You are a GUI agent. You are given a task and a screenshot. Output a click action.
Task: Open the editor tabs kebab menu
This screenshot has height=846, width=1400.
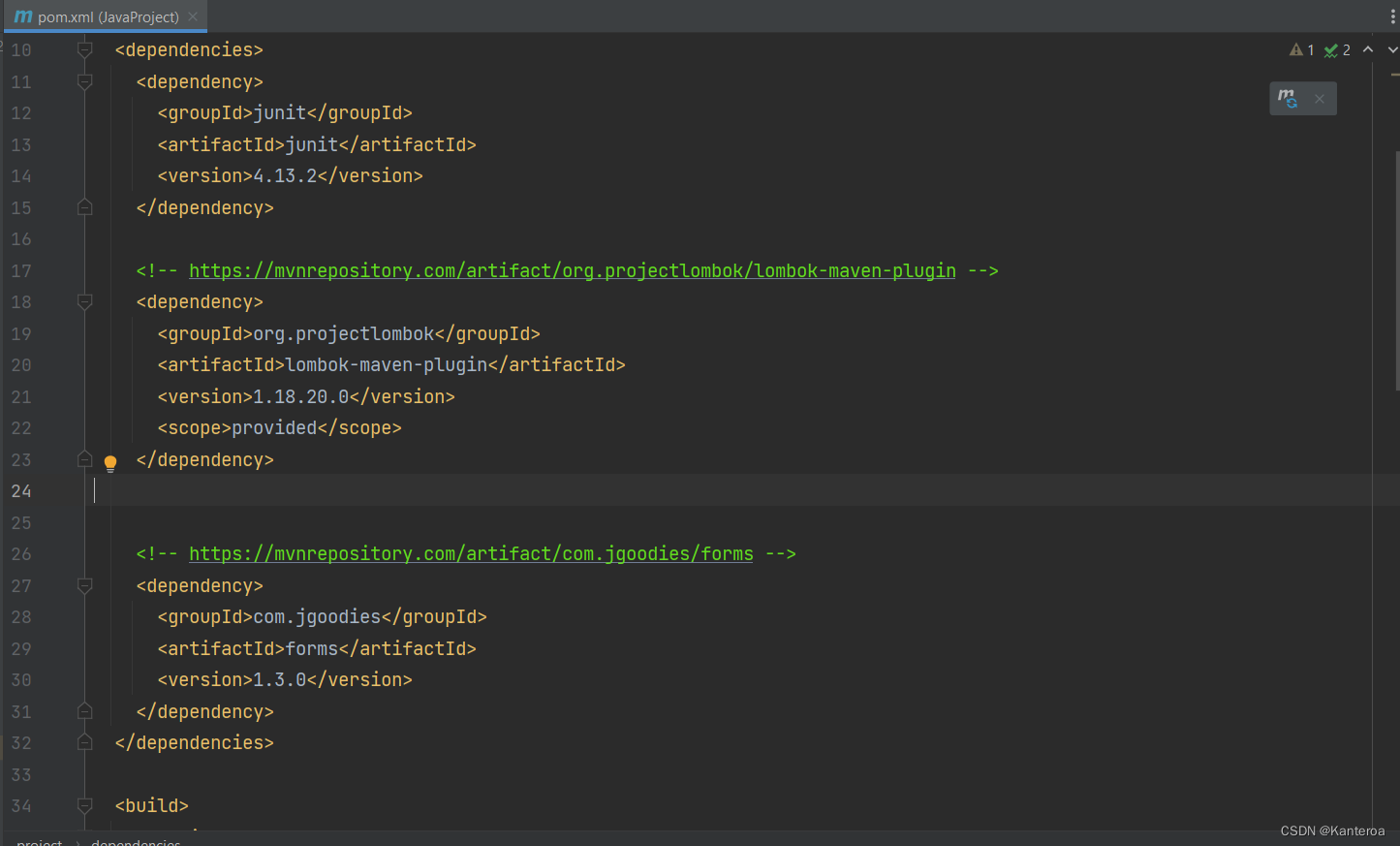[x=1392, y=16]
